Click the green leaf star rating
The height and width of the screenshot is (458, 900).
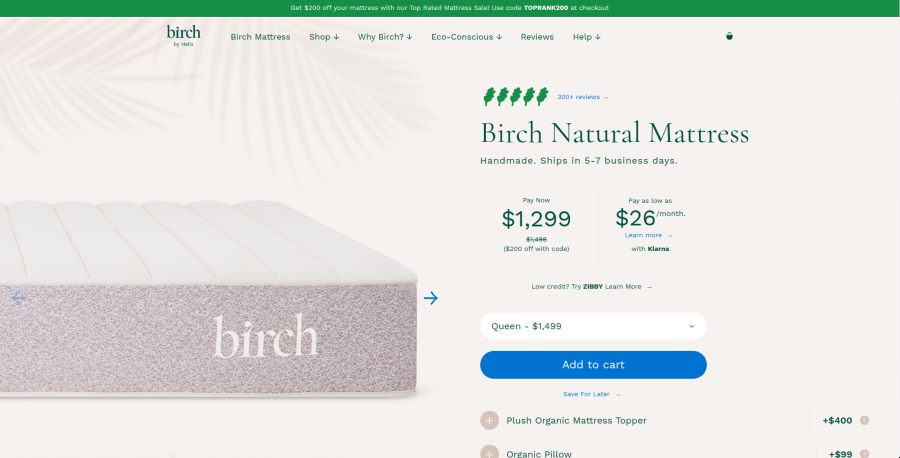tap(515, 96)
